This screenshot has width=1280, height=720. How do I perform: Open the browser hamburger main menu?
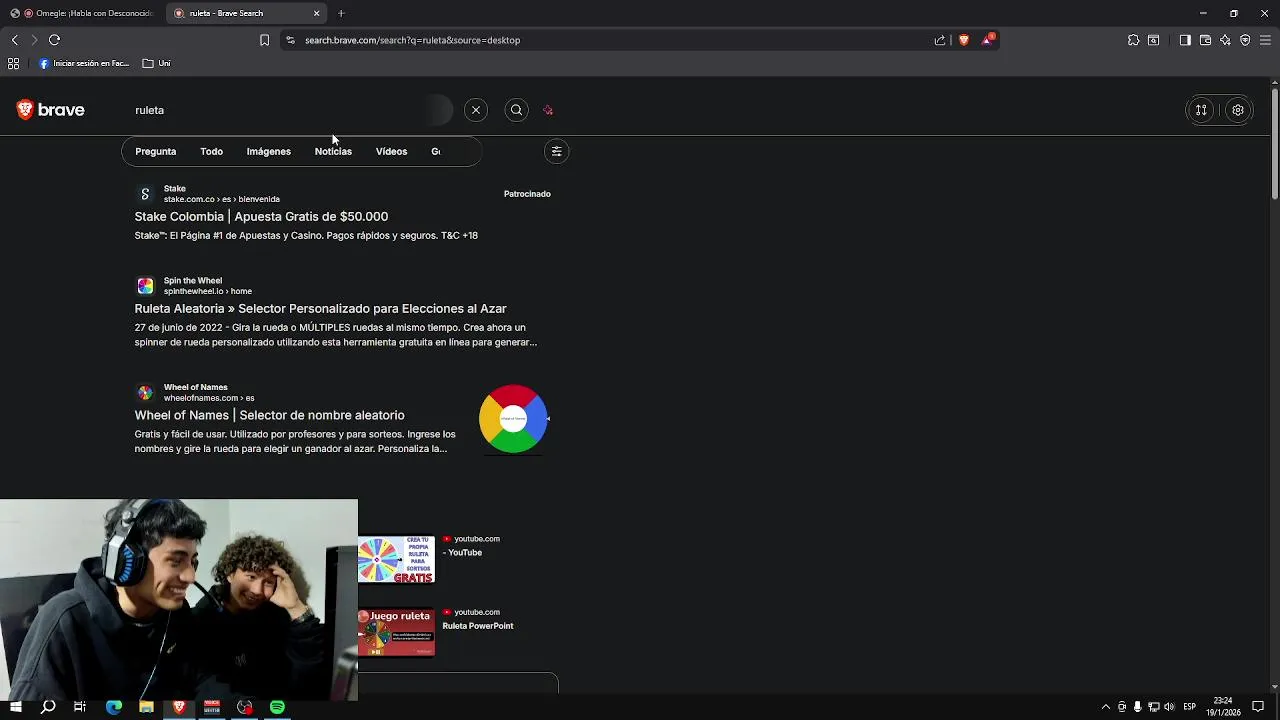(x=1265, y=40)
